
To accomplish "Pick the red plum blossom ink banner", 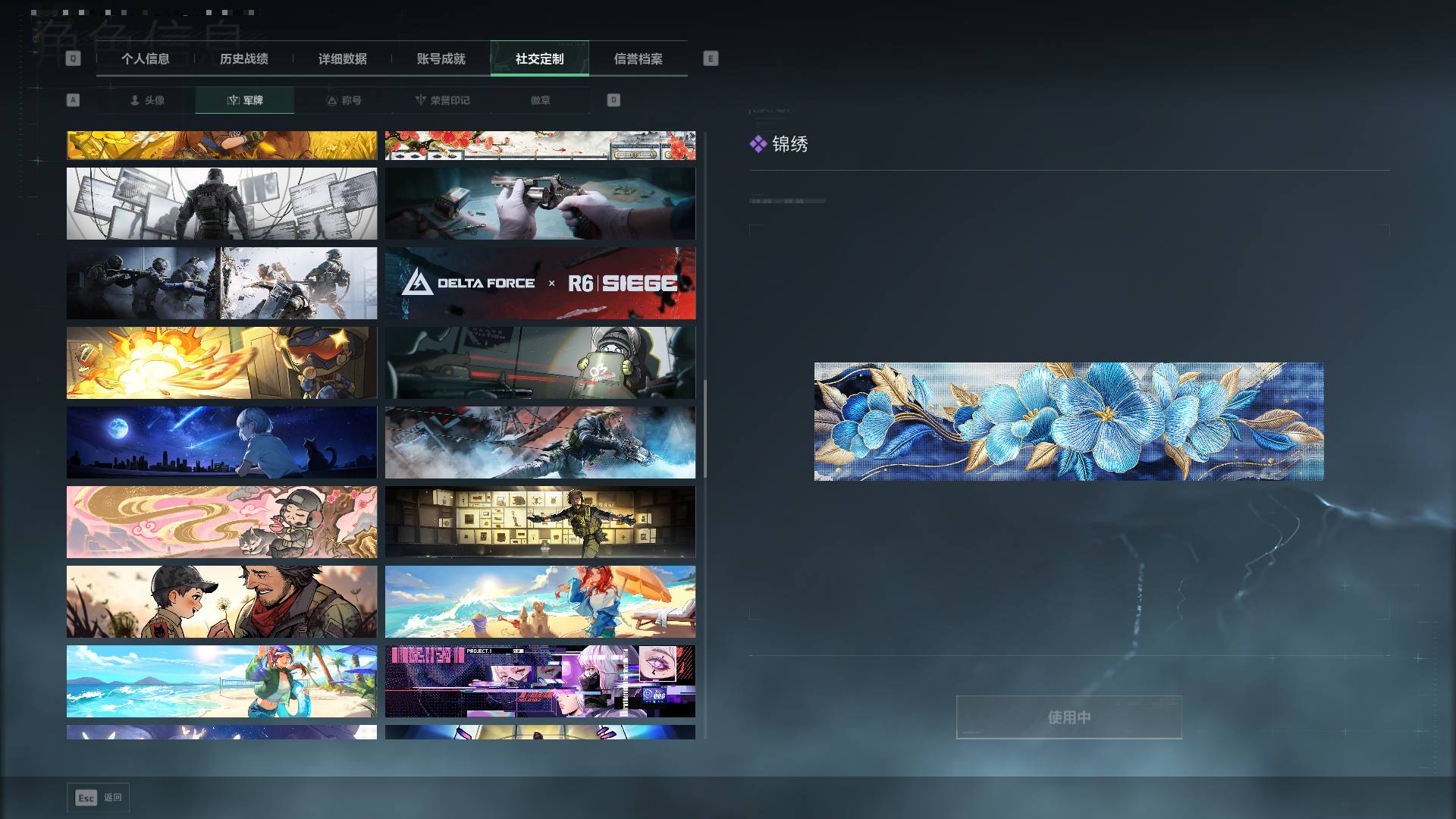I will click(540, 145).
